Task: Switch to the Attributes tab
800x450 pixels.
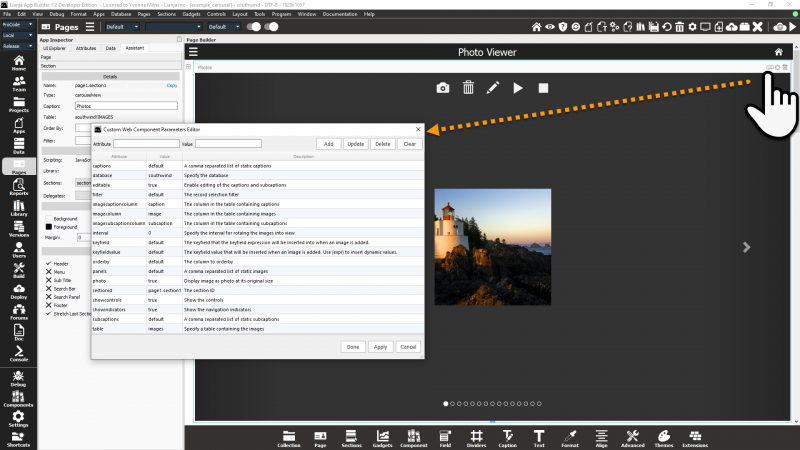Action: tap(86, 48)
